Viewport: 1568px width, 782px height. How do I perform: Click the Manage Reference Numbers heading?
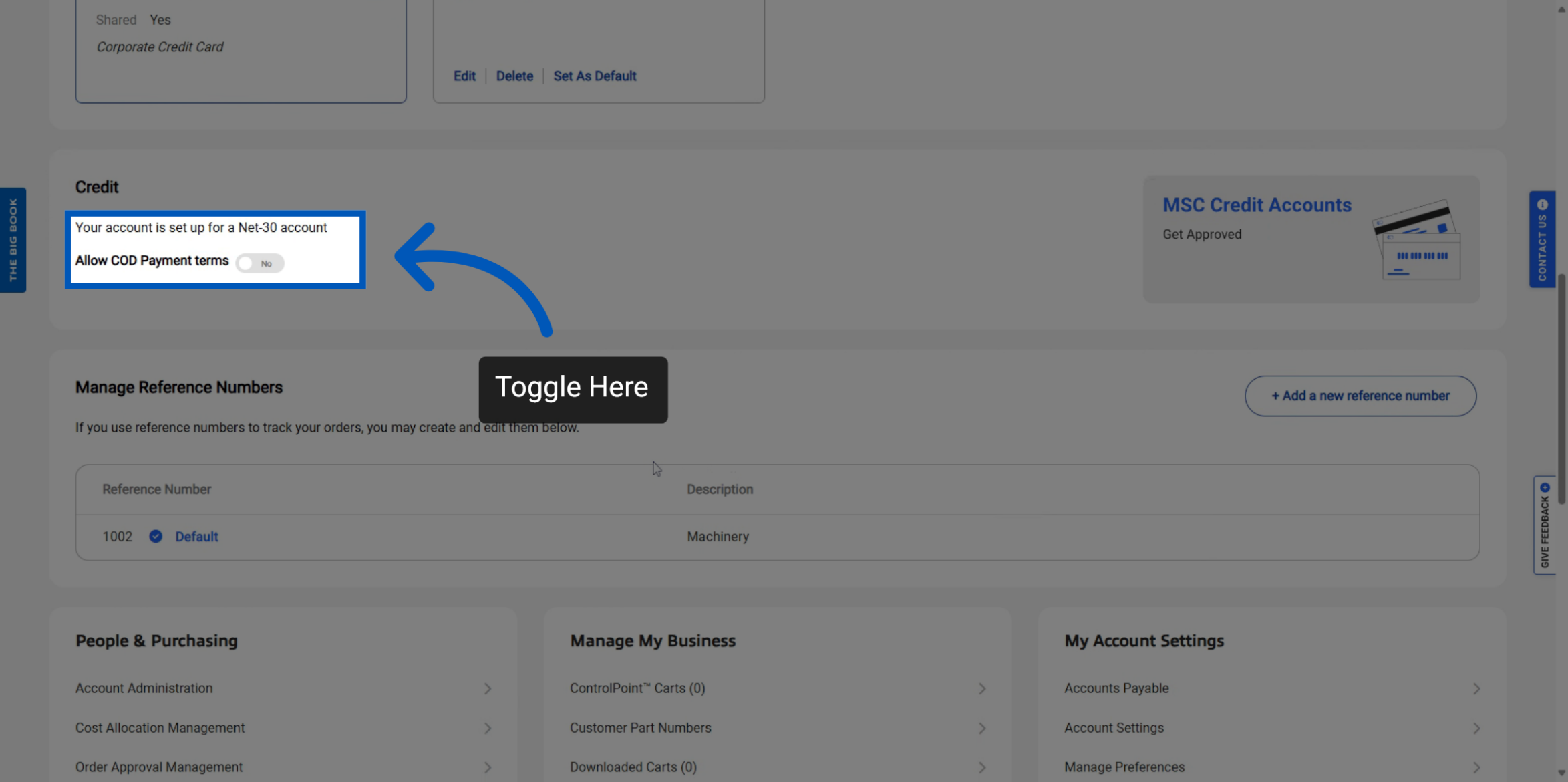click(178, 388)
